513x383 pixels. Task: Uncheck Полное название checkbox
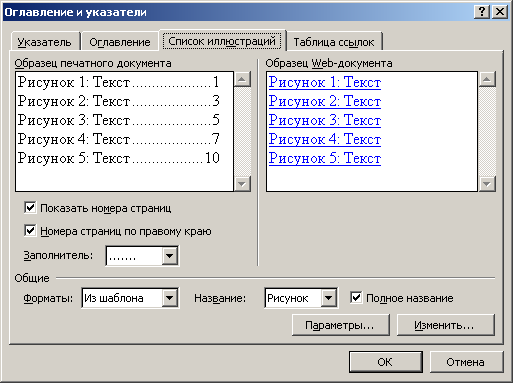(x=356, y=297)
